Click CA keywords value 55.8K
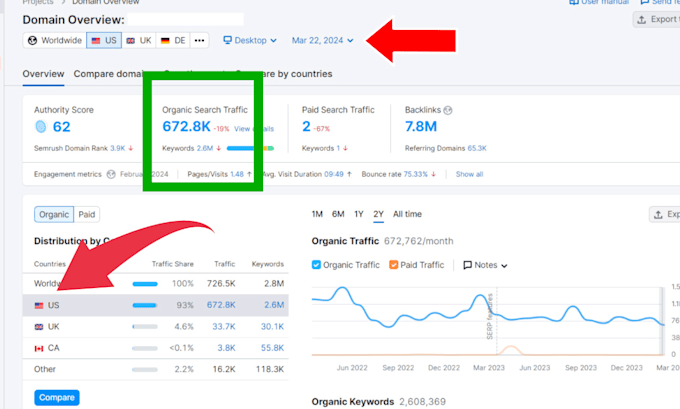680x409 pixels. point(272,348)
